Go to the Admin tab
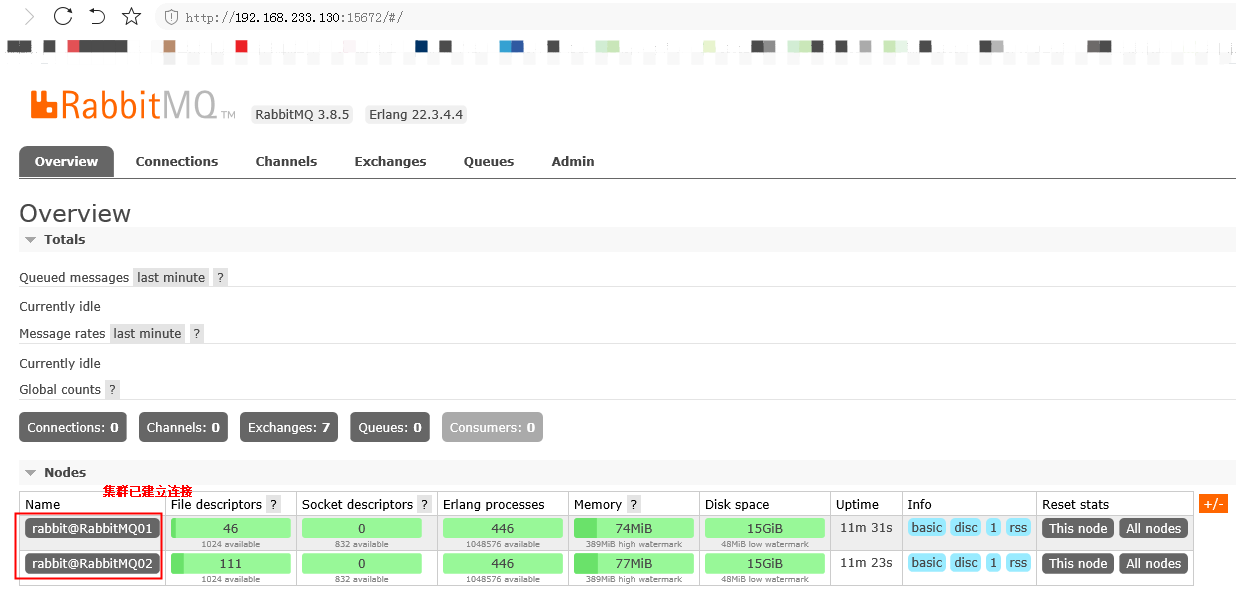The image size is (1256, 601). (573, 162)
